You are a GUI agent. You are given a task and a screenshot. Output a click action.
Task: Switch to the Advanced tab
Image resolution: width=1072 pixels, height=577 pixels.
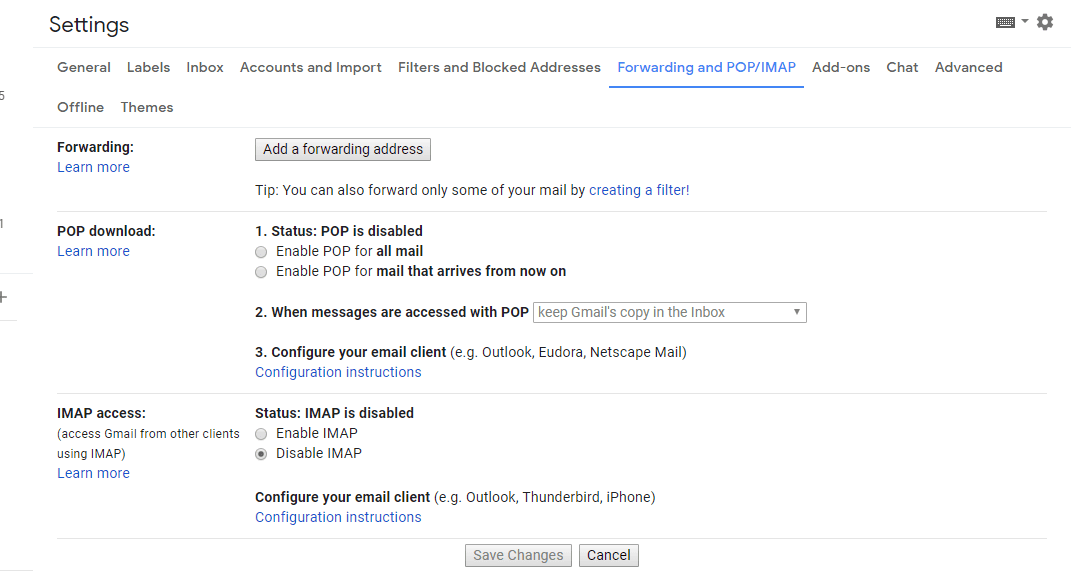968,68
